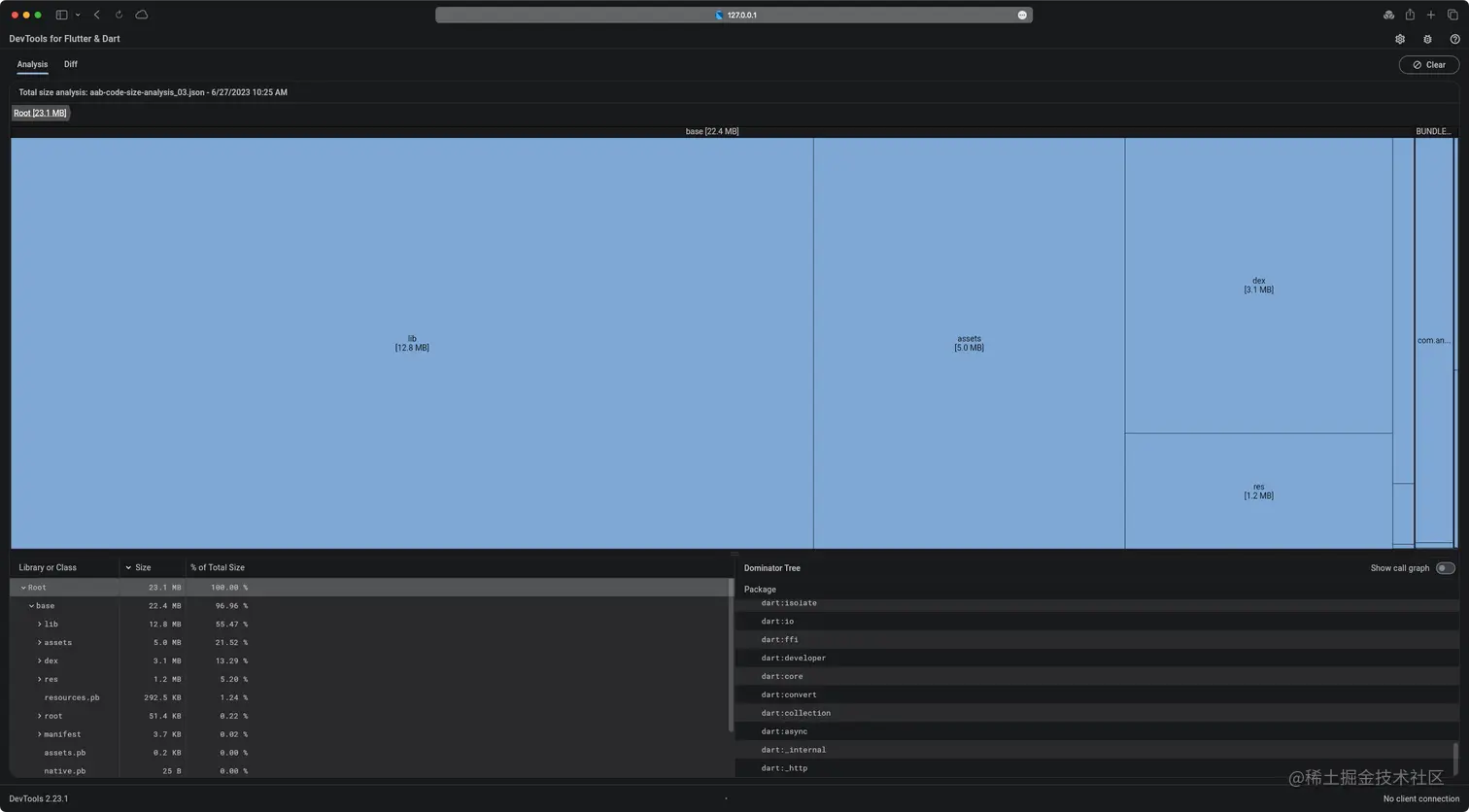Select the resources.pb row
Screen dimensions: 1469x812
pos(371,697)
